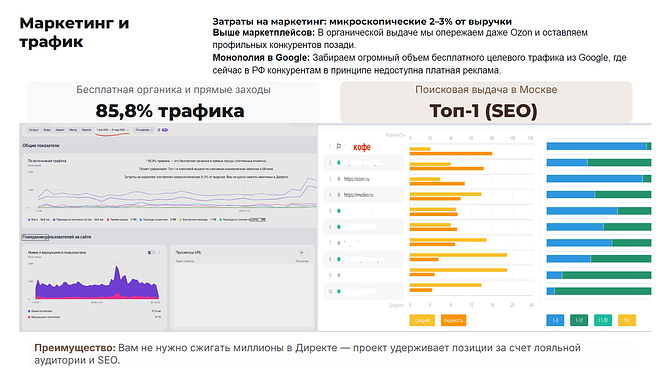Click the grey status dot beside ozon.ru

click(339, 179)
